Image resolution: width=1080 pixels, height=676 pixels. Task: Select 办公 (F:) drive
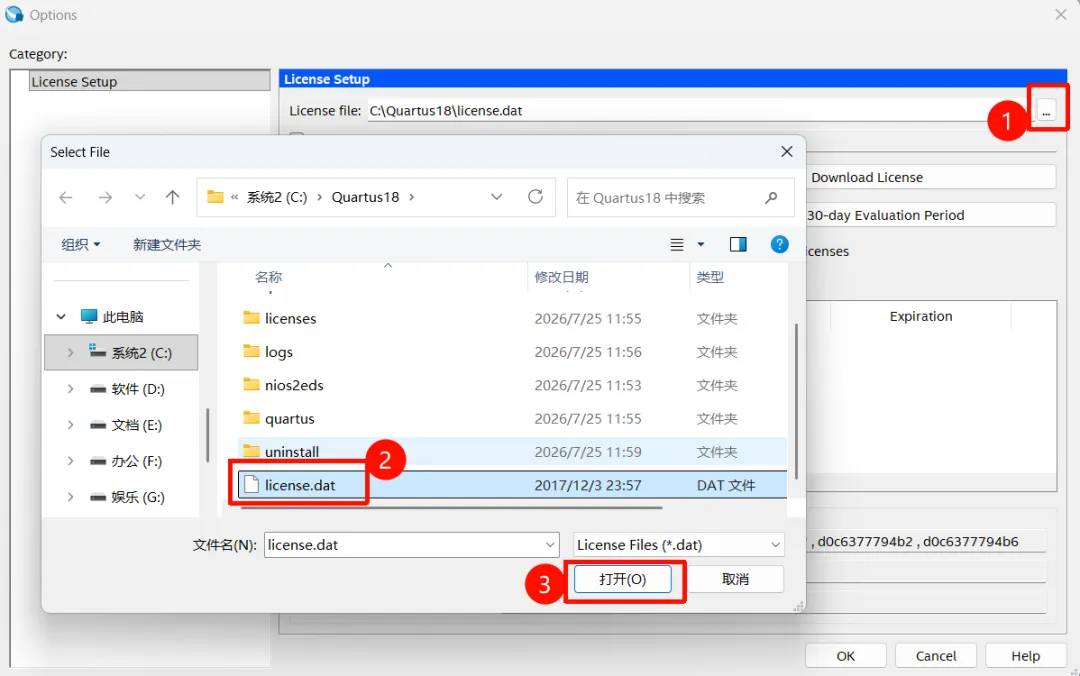tap(126, 461)
